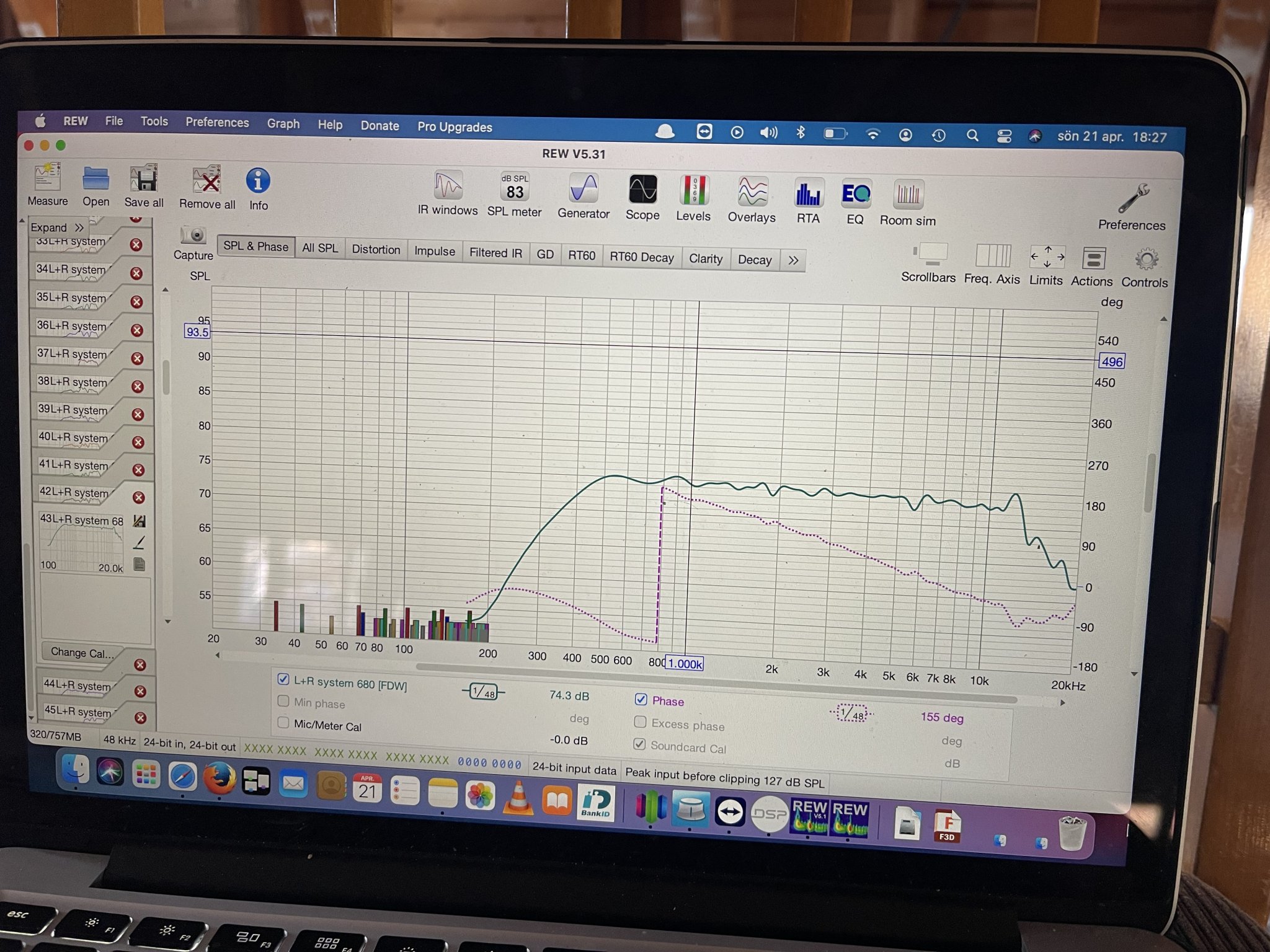The height and width of the screenshot is (952, 1270).
Task: Click the Measure toolbar icon
Action: tap(48, 184)
